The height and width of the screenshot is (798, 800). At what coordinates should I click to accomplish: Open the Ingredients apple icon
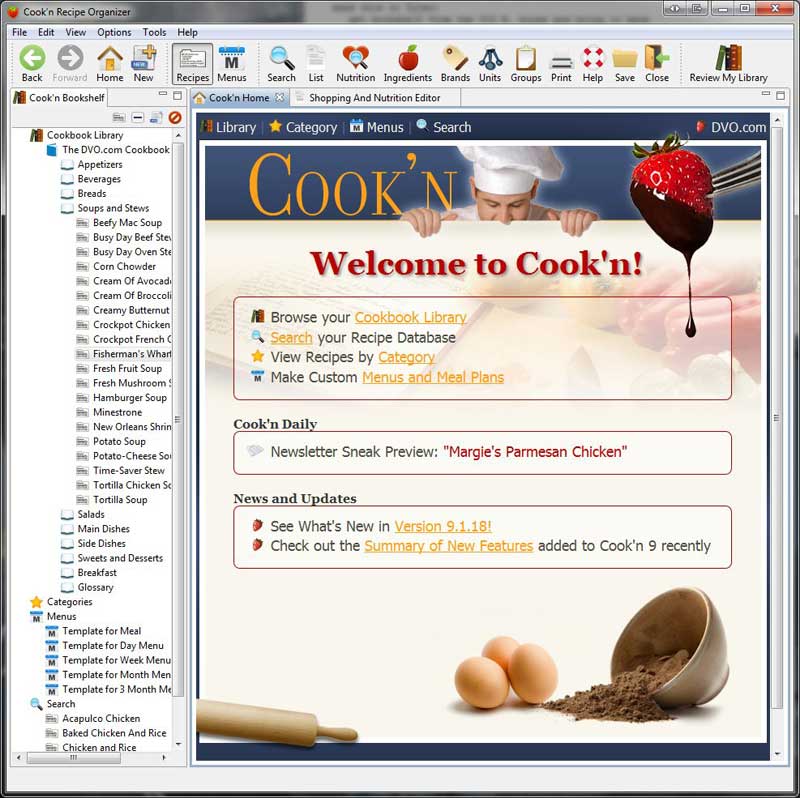point(408,64)
